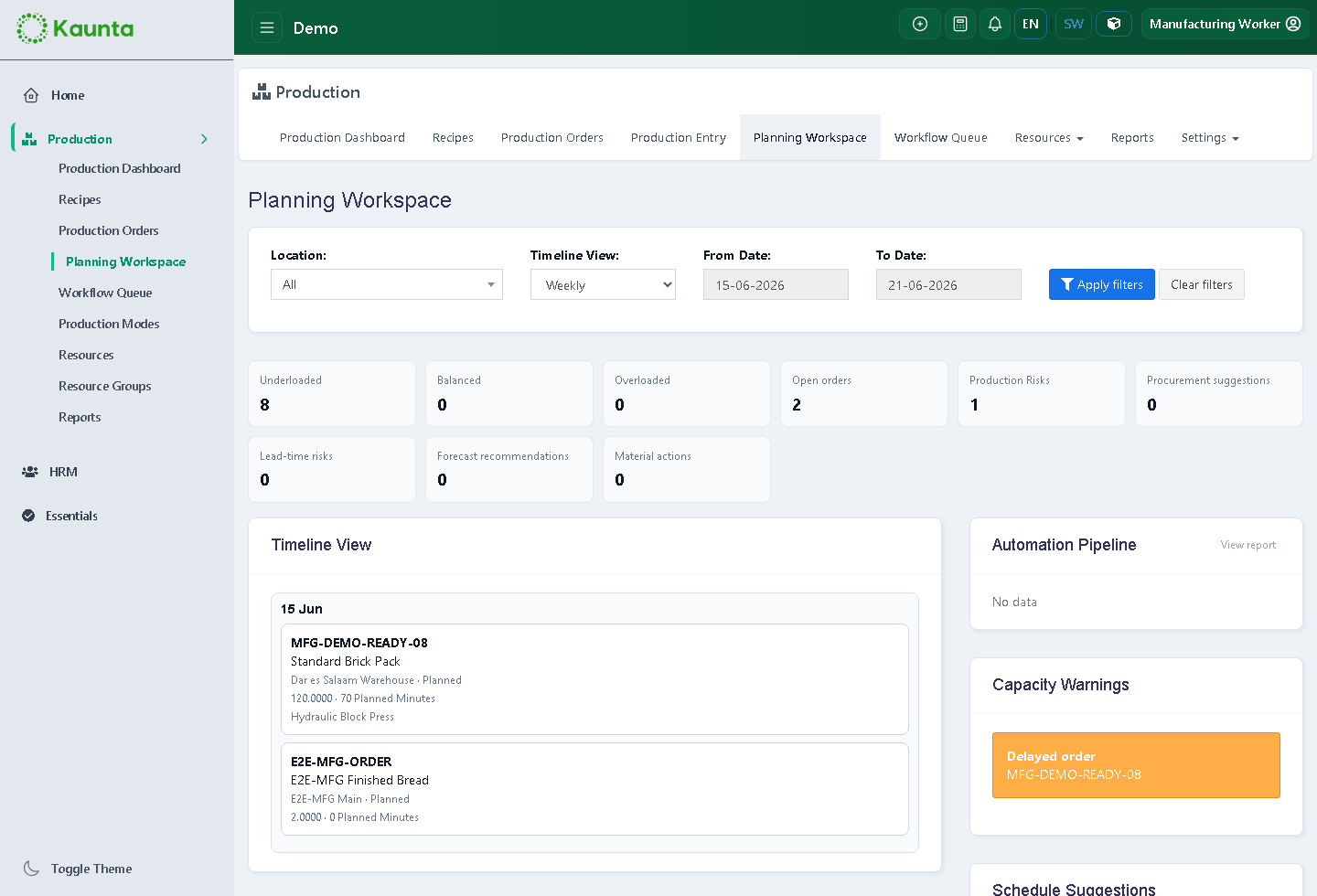Open HRM module in the sidebar
Image resolution: width=1317 pixels, height=896 pixels.
[x=63, y=472]
